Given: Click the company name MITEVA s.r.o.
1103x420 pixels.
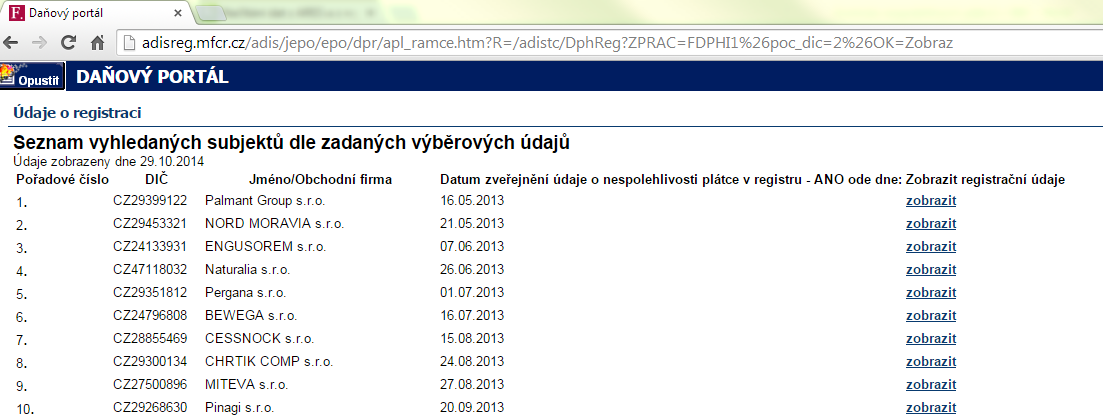Looking at the screenshot, I should (x=247, y=385).
